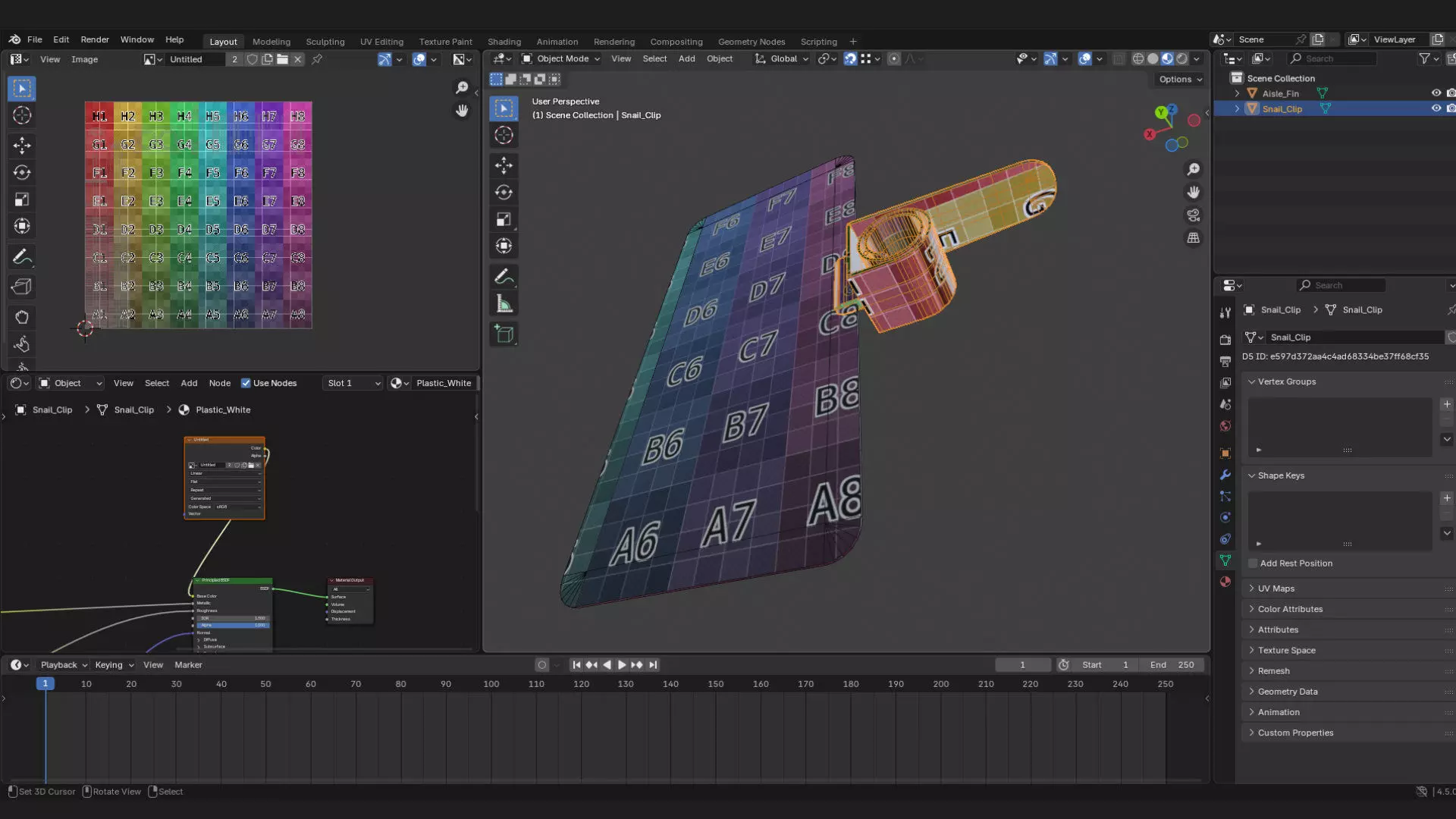Switch to orthographic grid view icon
This screenshot has width=1456, height=819.
(x=1193, y=238)
